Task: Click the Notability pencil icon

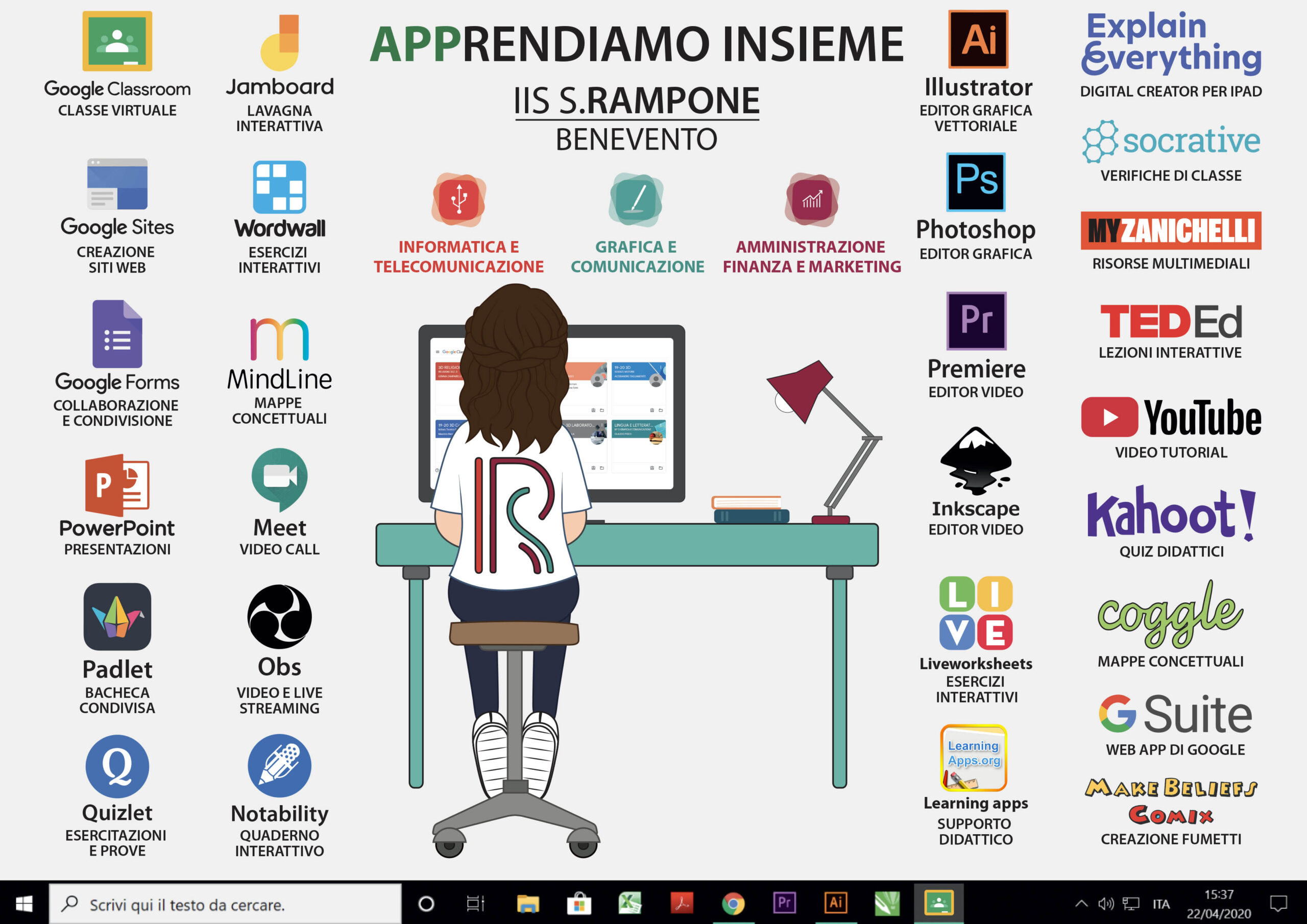Action: point(279,766)
